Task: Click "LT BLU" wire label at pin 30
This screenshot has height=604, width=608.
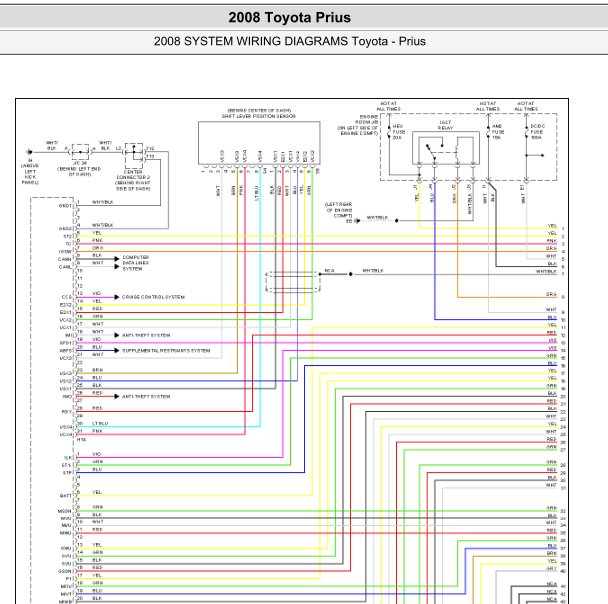Action: [100, 423]
